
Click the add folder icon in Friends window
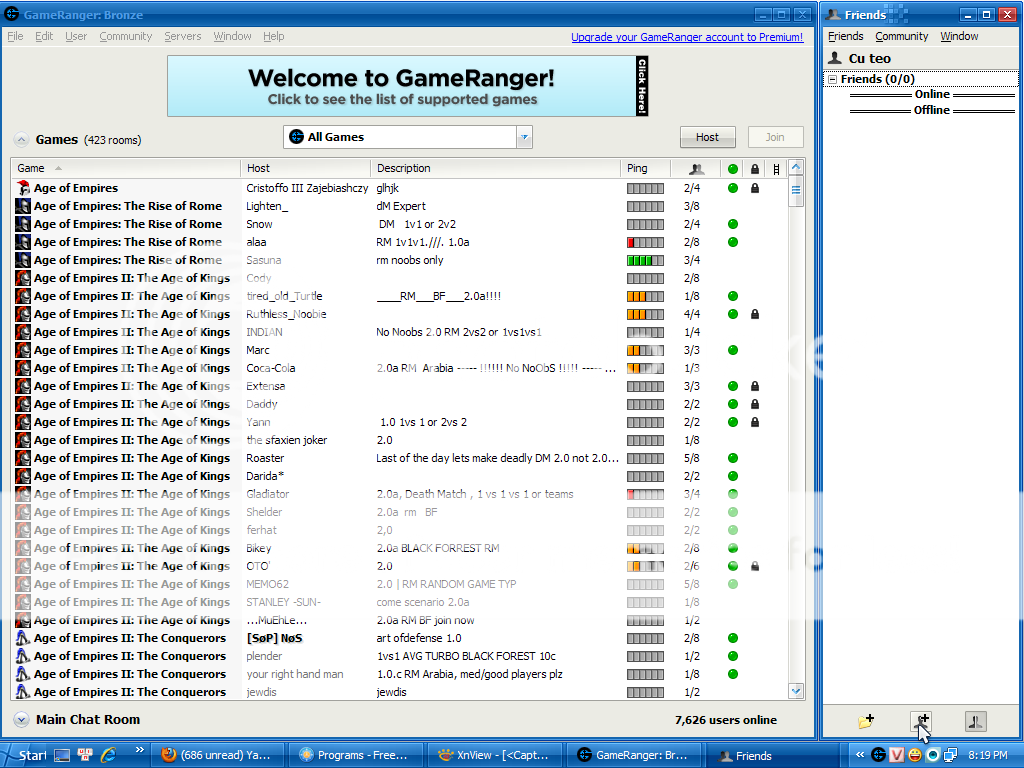click(x=866, y=722)
